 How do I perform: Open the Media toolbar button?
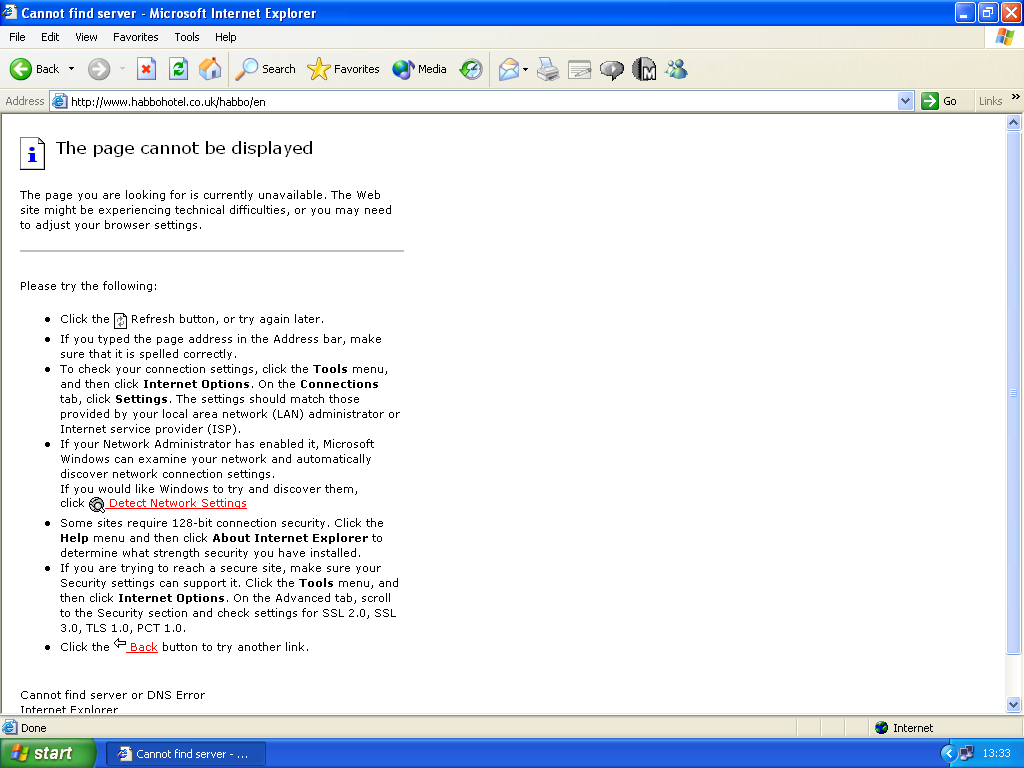click(x=420, y=69)
